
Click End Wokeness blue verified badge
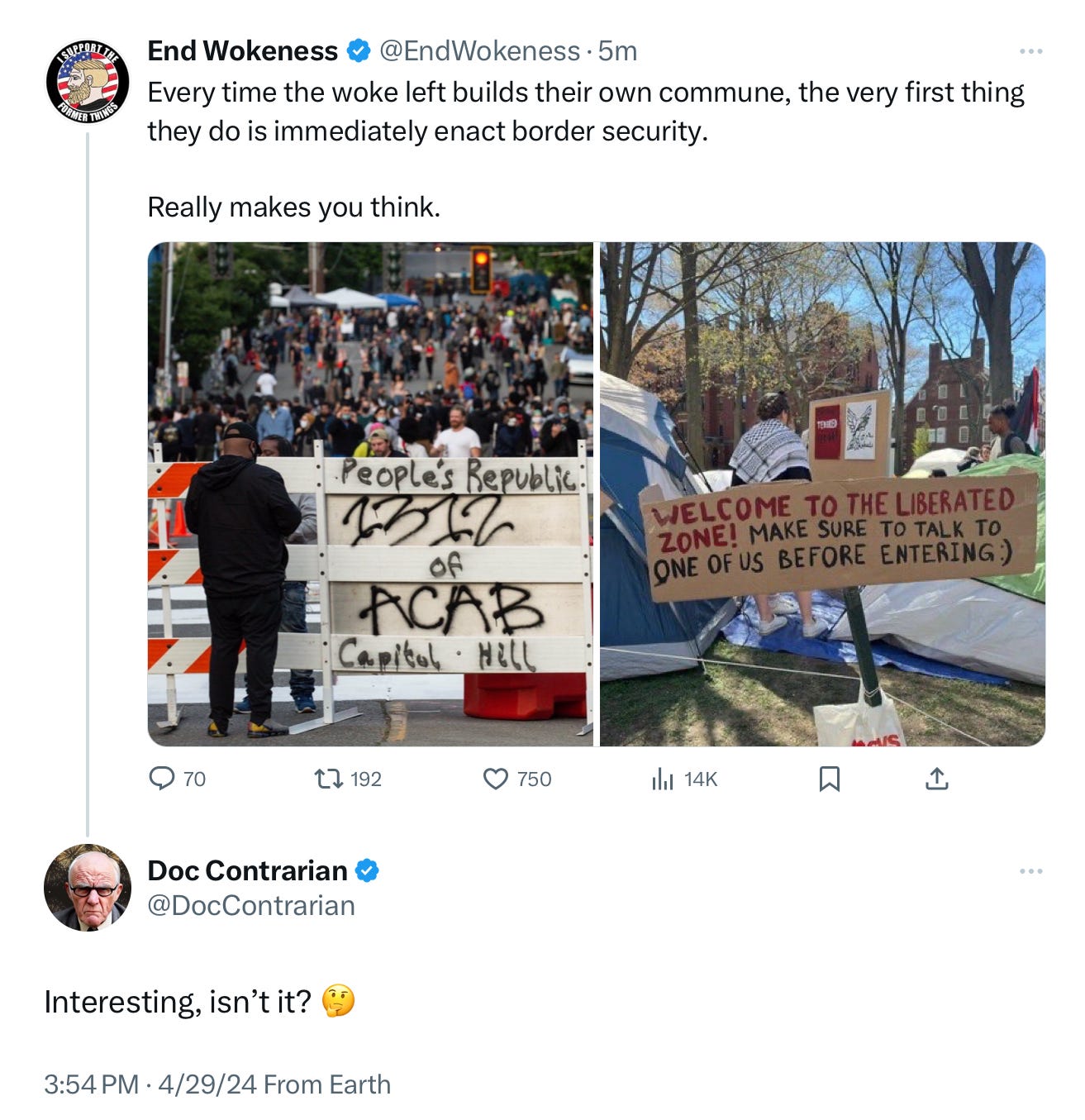[x=358, y=51]
